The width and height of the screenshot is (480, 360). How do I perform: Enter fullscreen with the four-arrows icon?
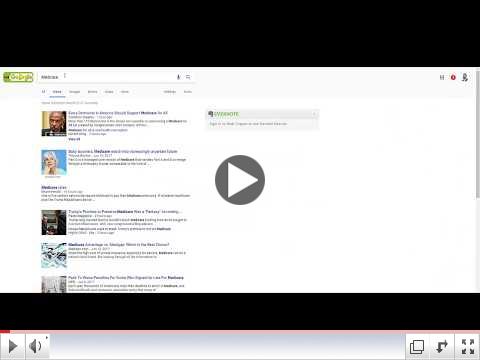pyautogui.click(x=467, y=346)
